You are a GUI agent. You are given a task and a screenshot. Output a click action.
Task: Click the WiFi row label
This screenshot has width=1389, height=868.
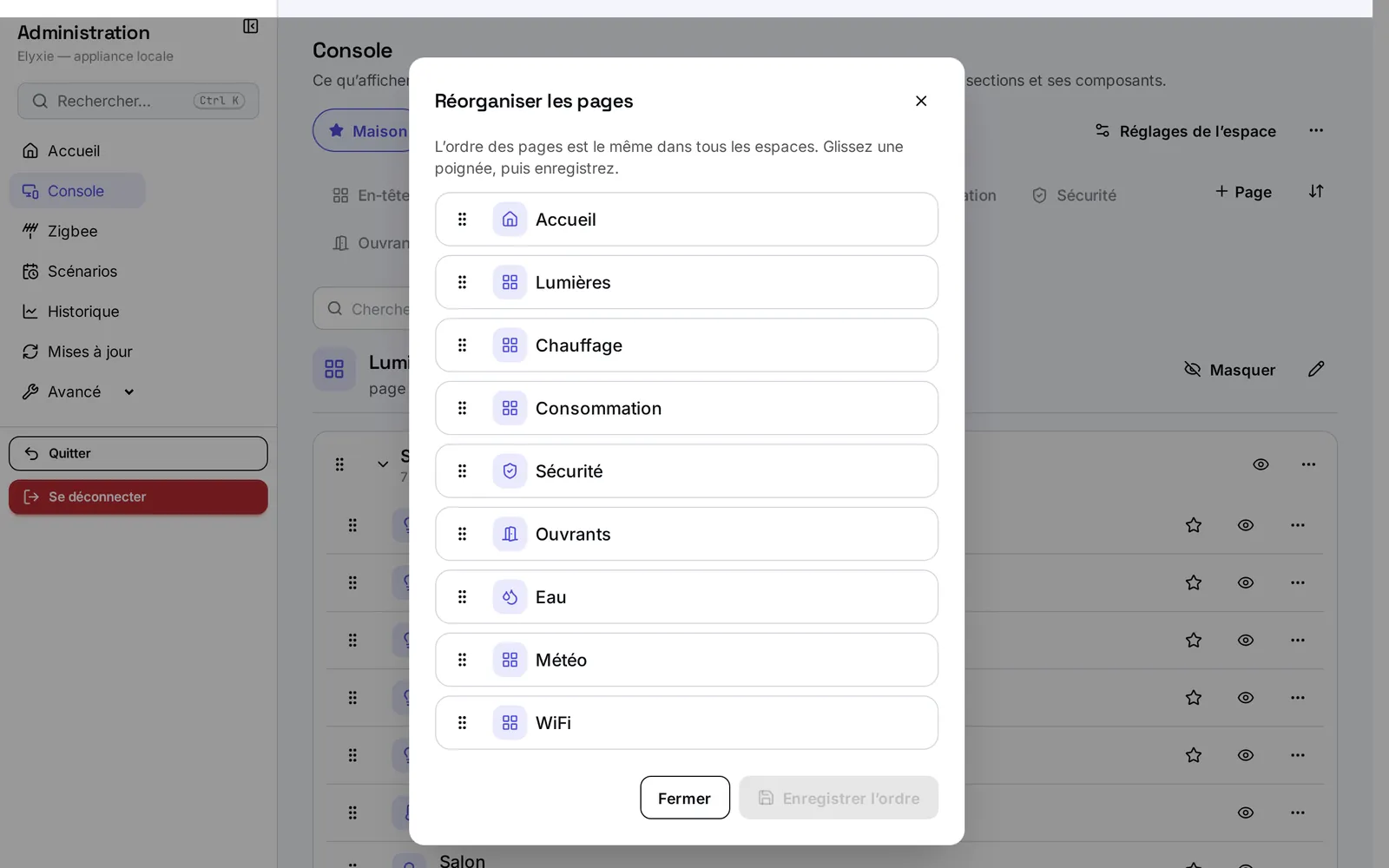(553, 723)
